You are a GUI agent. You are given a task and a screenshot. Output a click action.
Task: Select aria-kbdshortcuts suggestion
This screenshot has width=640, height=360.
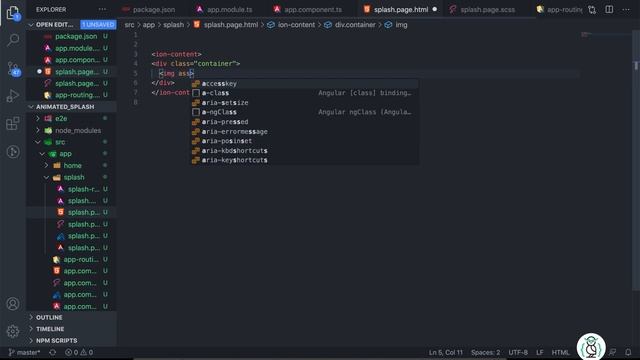pos(305,151)
